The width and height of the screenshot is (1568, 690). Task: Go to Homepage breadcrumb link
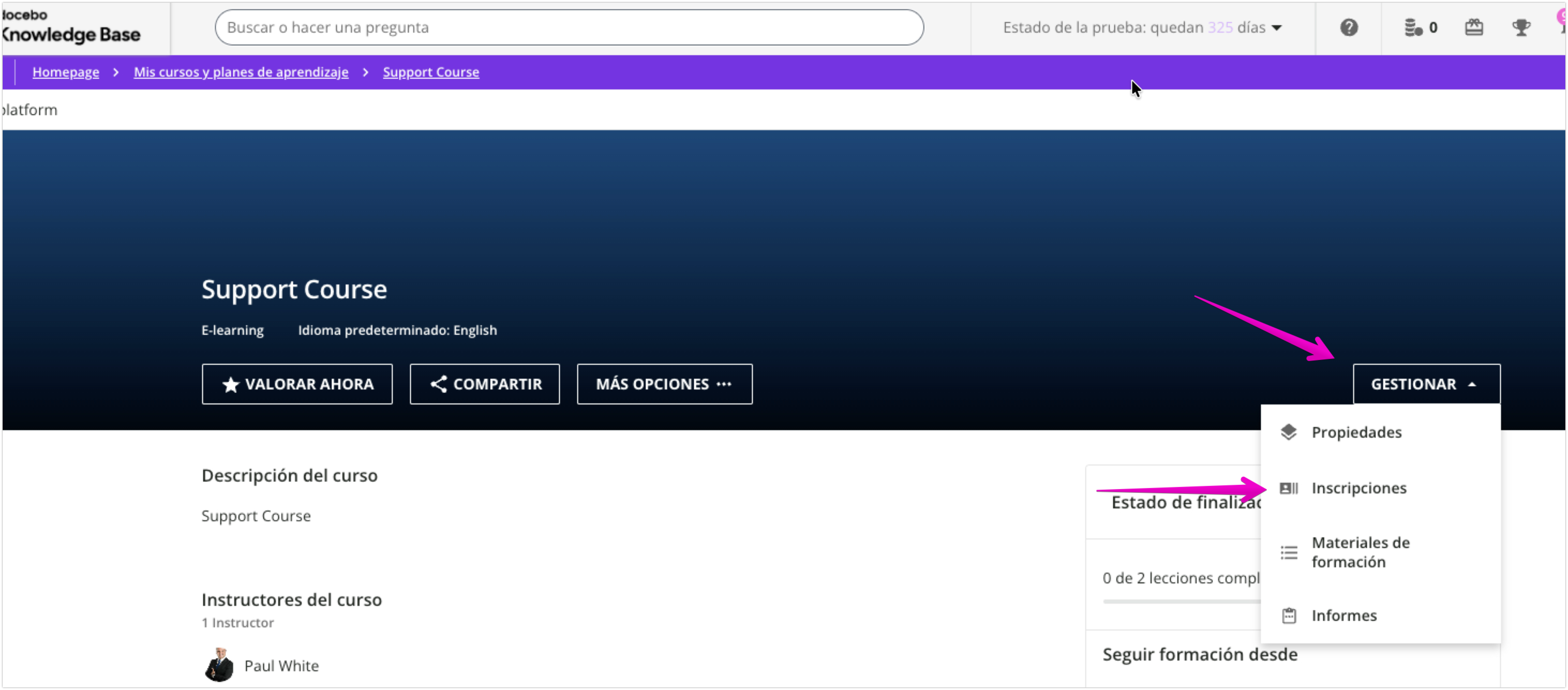click(x=66, y=72)
